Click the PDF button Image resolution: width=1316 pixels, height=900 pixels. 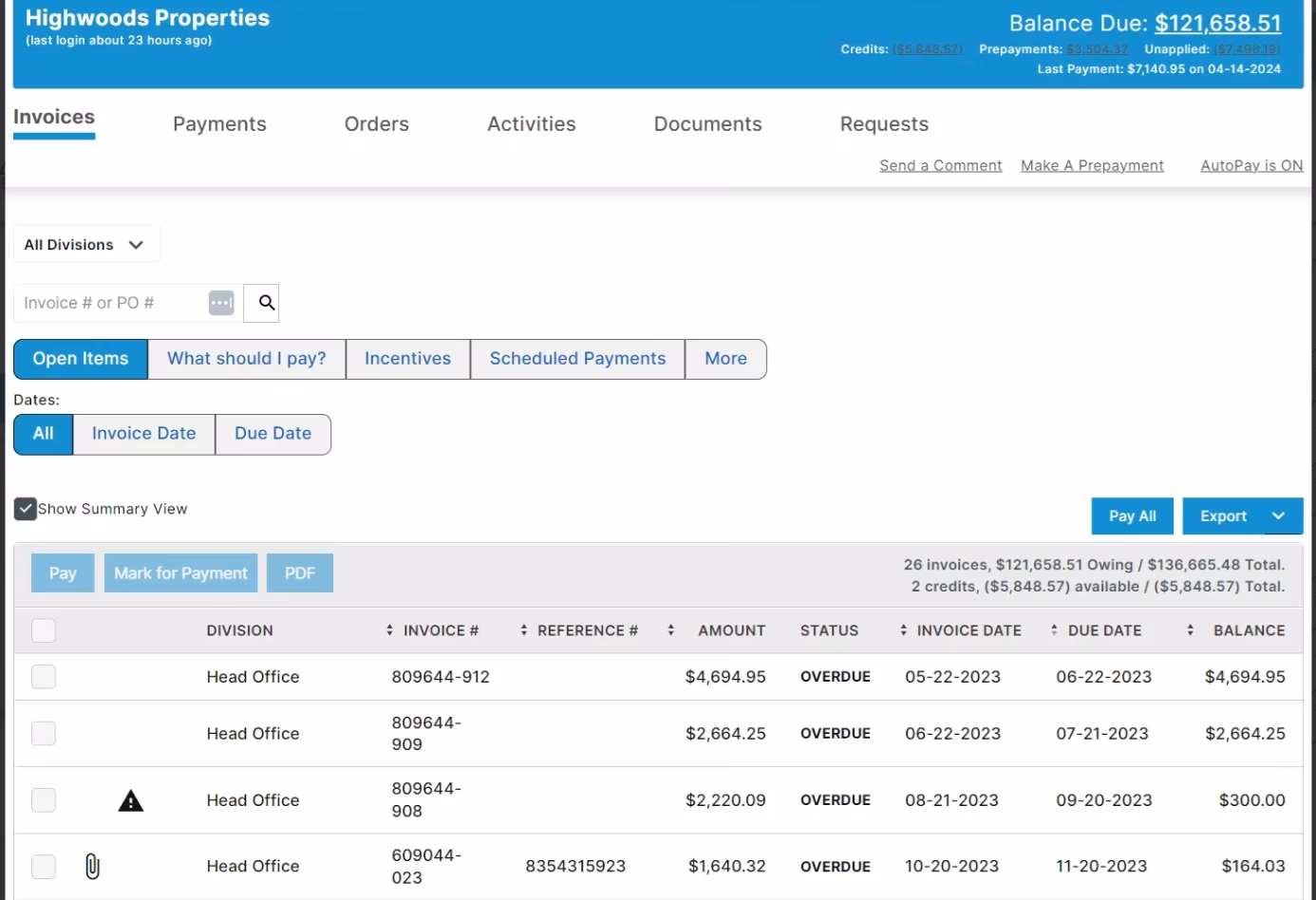click(x=300, y=573)
